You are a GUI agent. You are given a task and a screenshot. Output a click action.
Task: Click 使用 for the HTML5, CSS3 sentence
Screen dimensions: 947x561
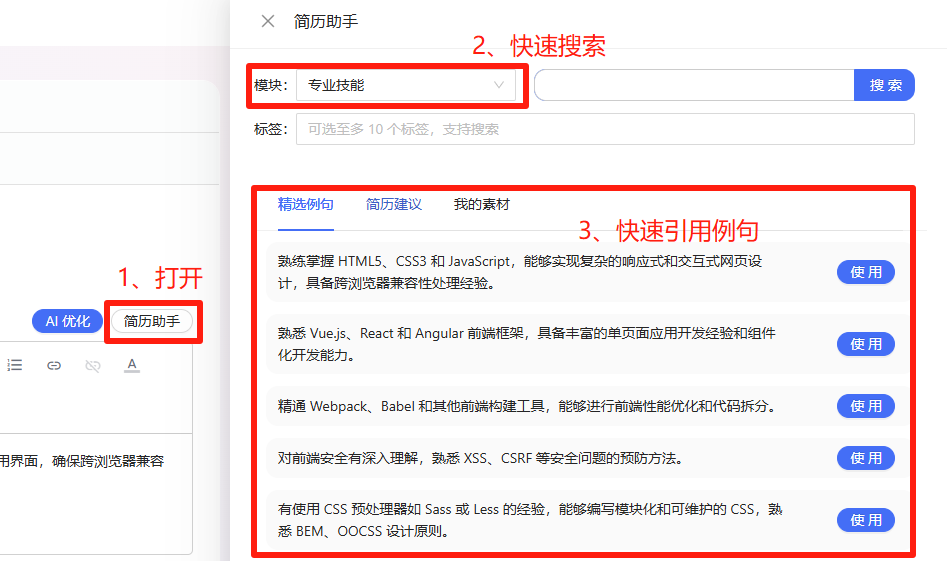pos(865,272)
